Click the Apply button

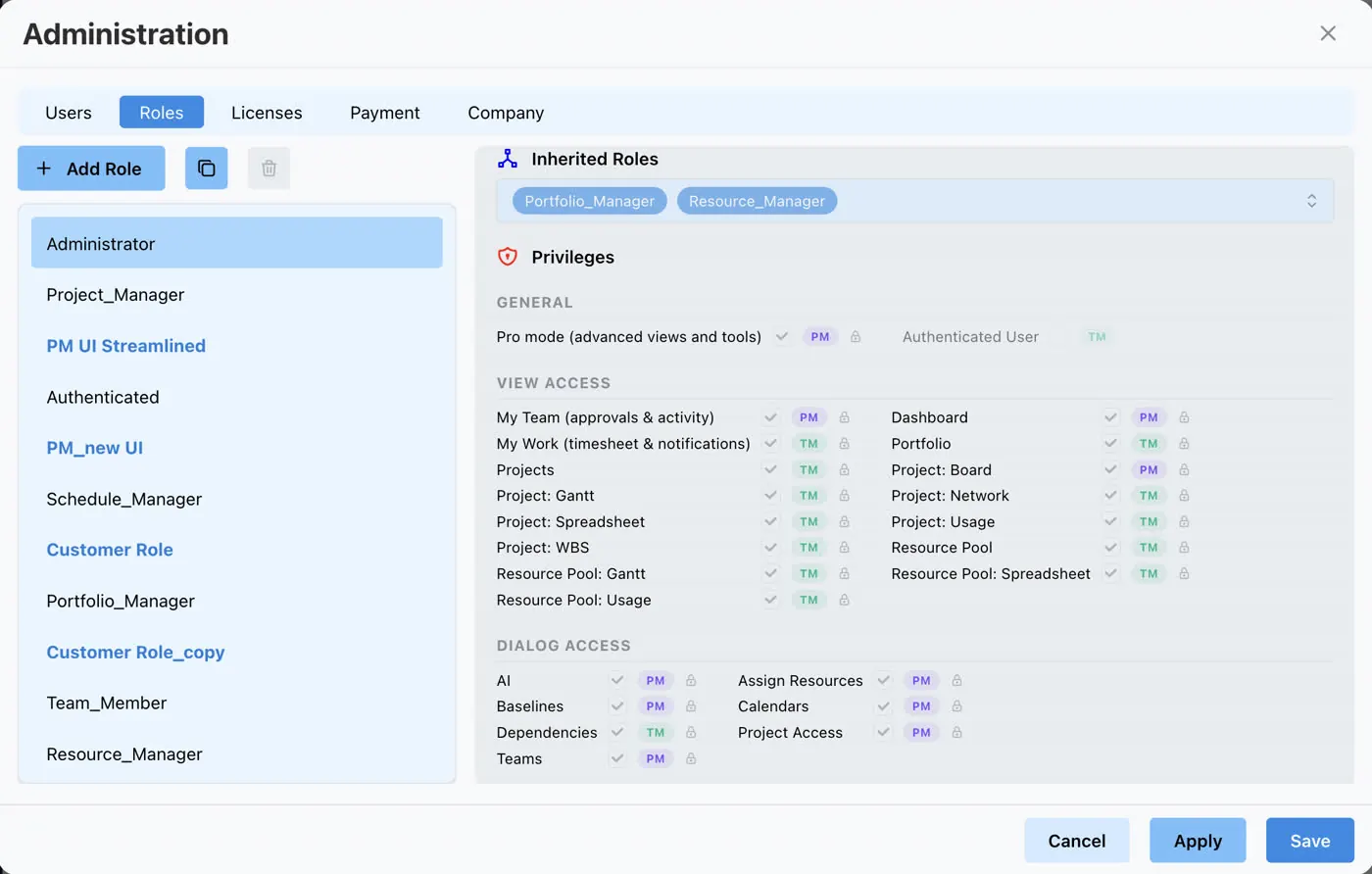pos(1198,841)
